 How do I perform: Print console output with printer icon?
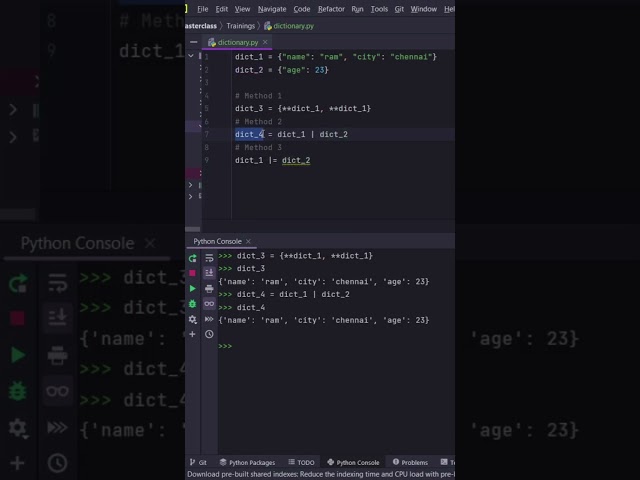209,289
